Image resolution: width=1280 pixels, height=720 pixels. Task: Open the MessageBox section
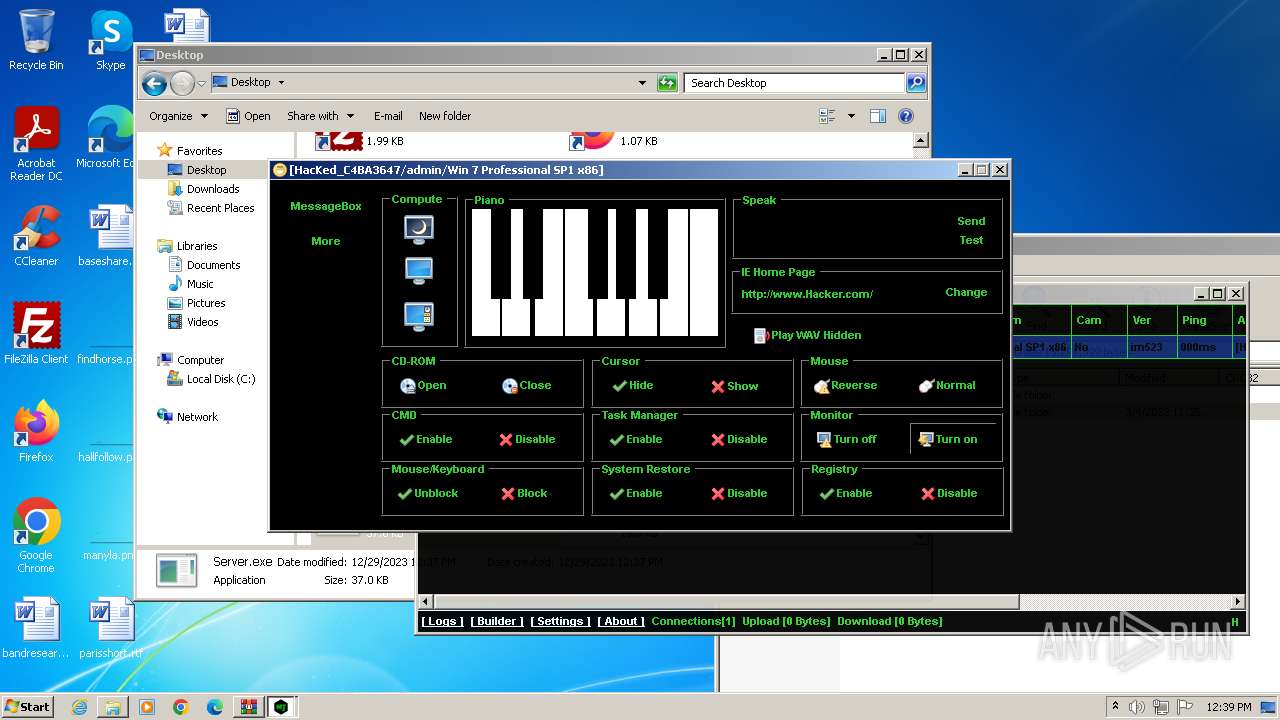pyautogui.click(x=325, y=206)
